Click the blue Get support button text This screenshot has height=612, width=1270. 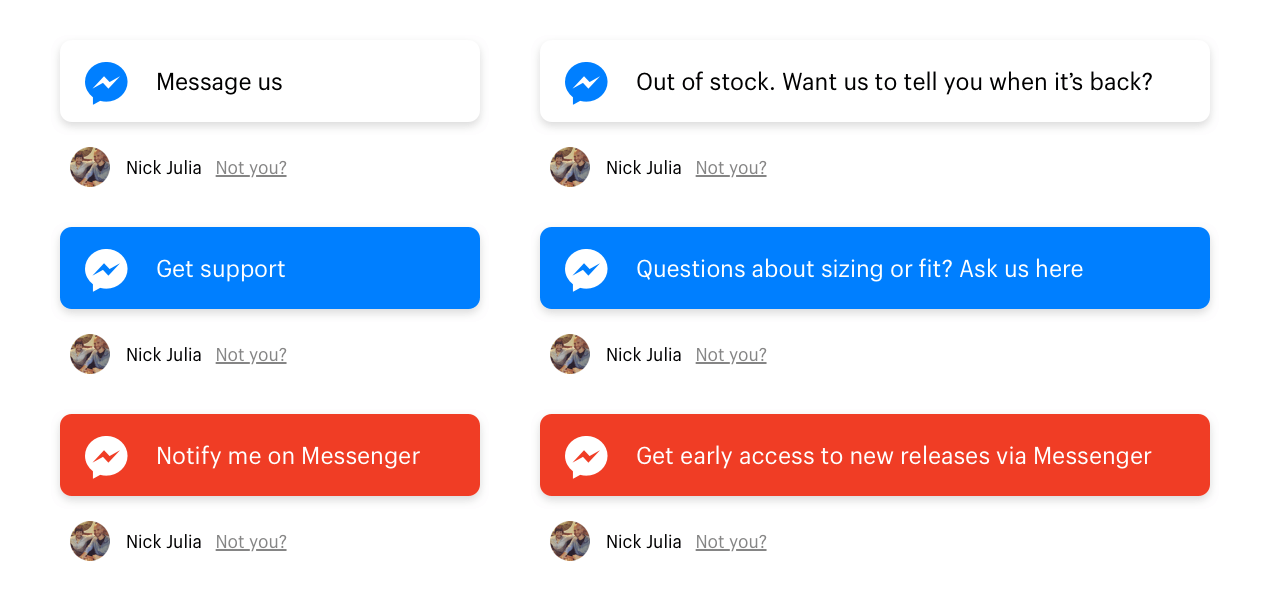tap(221, 269)
